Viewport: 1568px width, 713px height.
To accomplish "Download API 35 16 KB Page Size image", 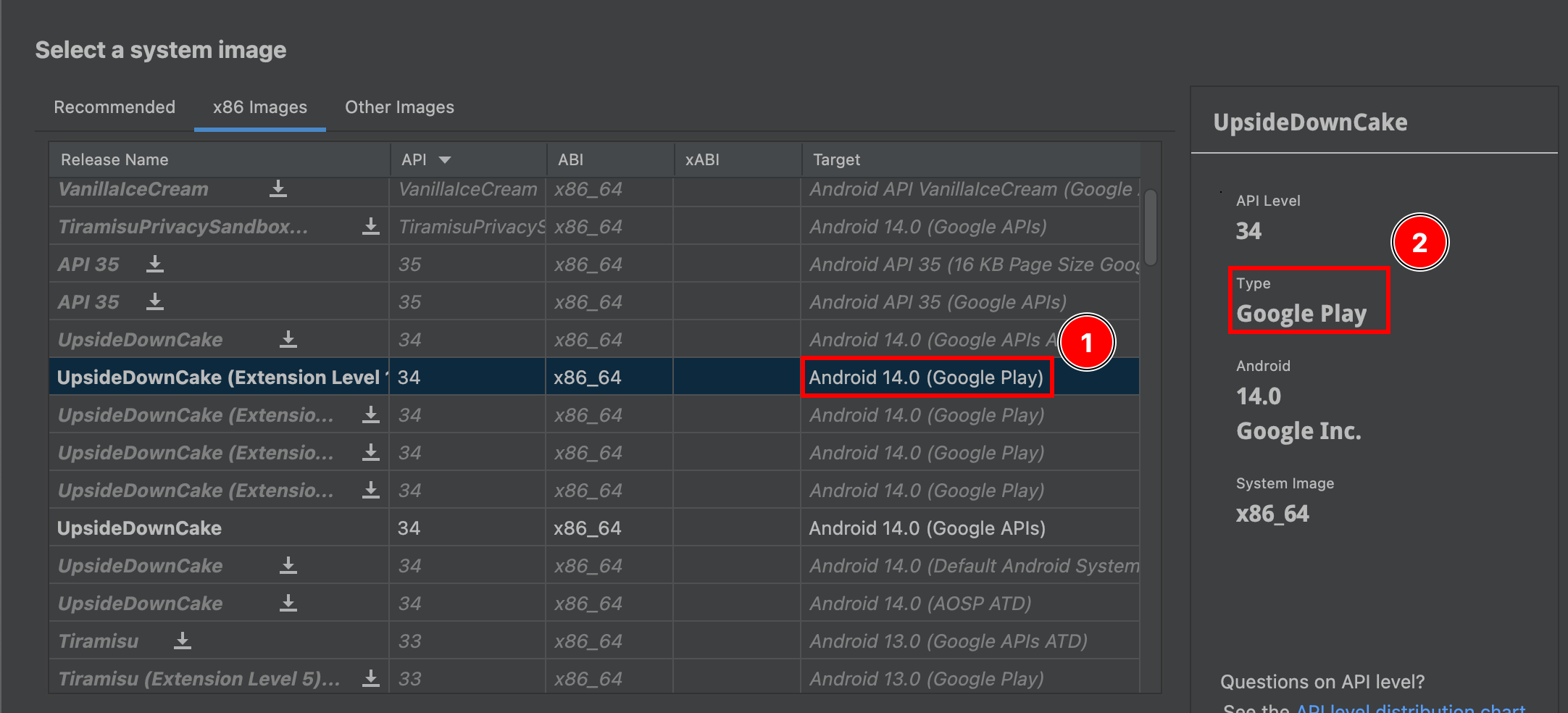I will 154,264.
